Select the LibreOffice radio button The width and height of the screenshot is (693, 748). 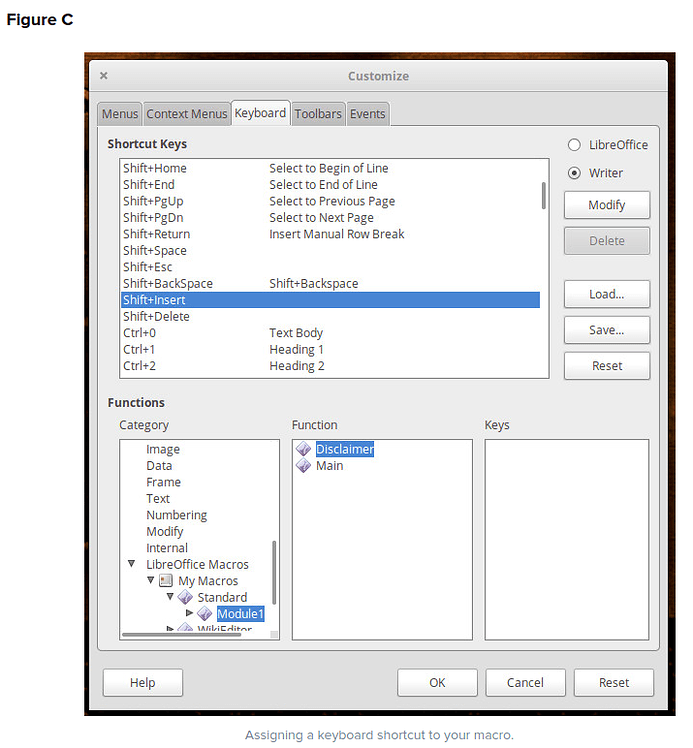point(574,145)
